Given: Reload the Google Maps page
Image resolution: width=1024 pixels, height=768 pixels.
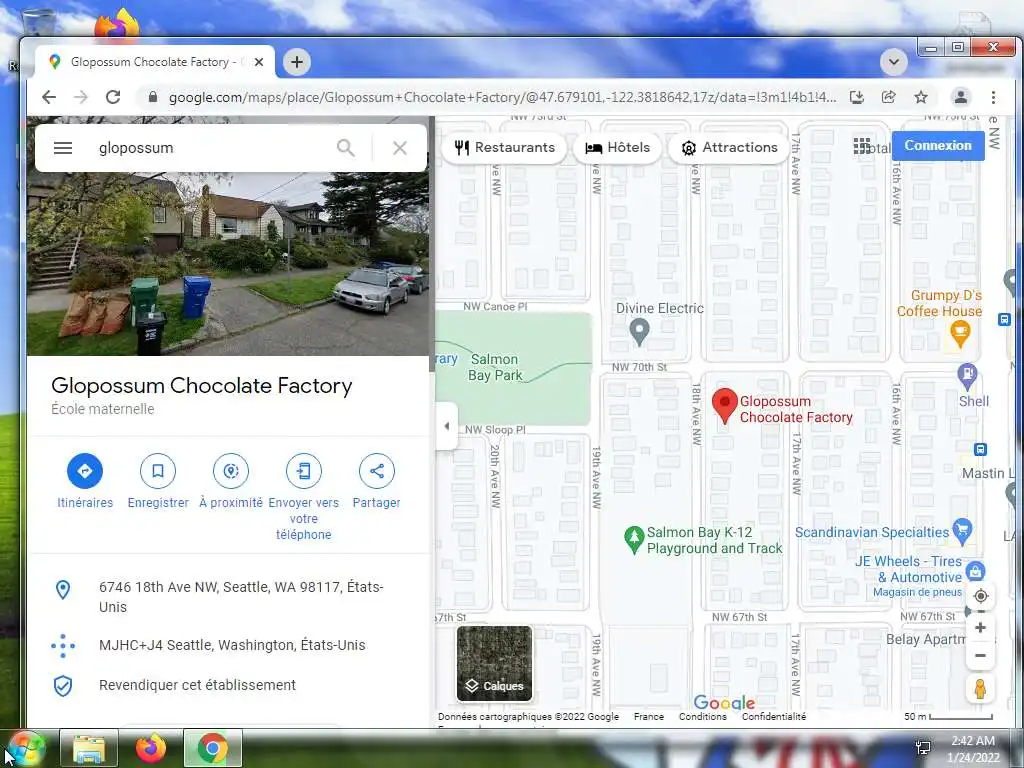Looking at the screenshot, I should point(113,97).
